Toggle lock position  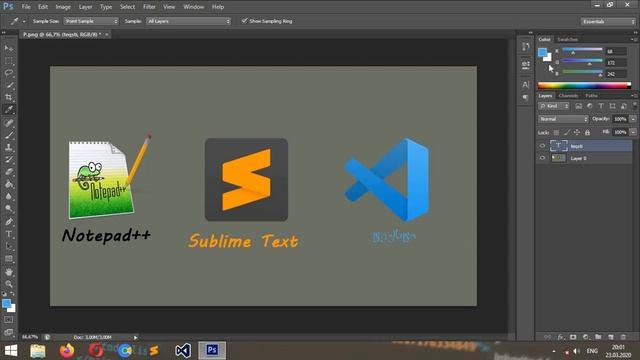tap(577, 132)
